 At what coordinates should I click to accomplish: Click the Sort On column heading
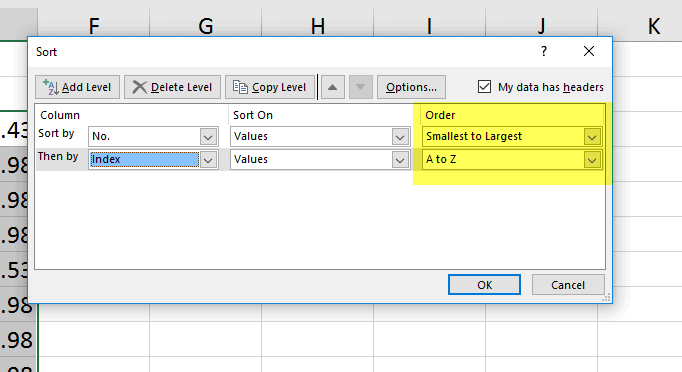point(253,115)
